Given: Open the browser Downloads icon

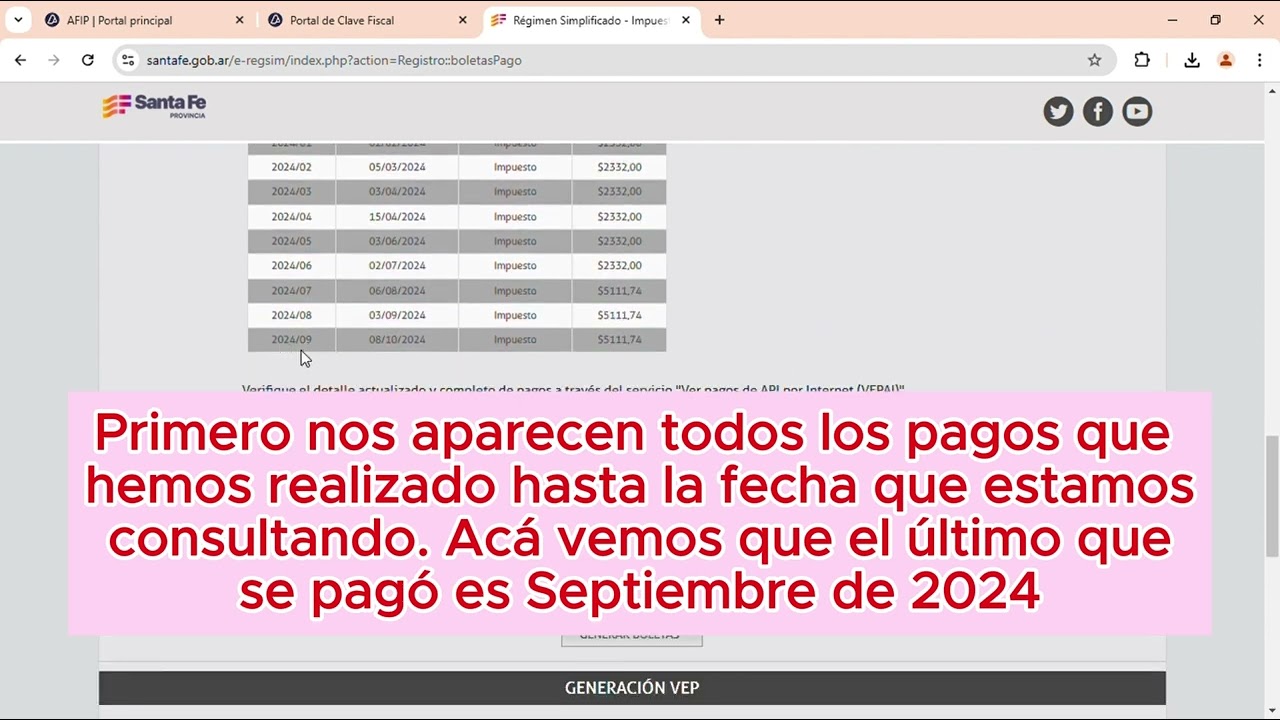Looking at the screenshot, I should [1192, 60].
